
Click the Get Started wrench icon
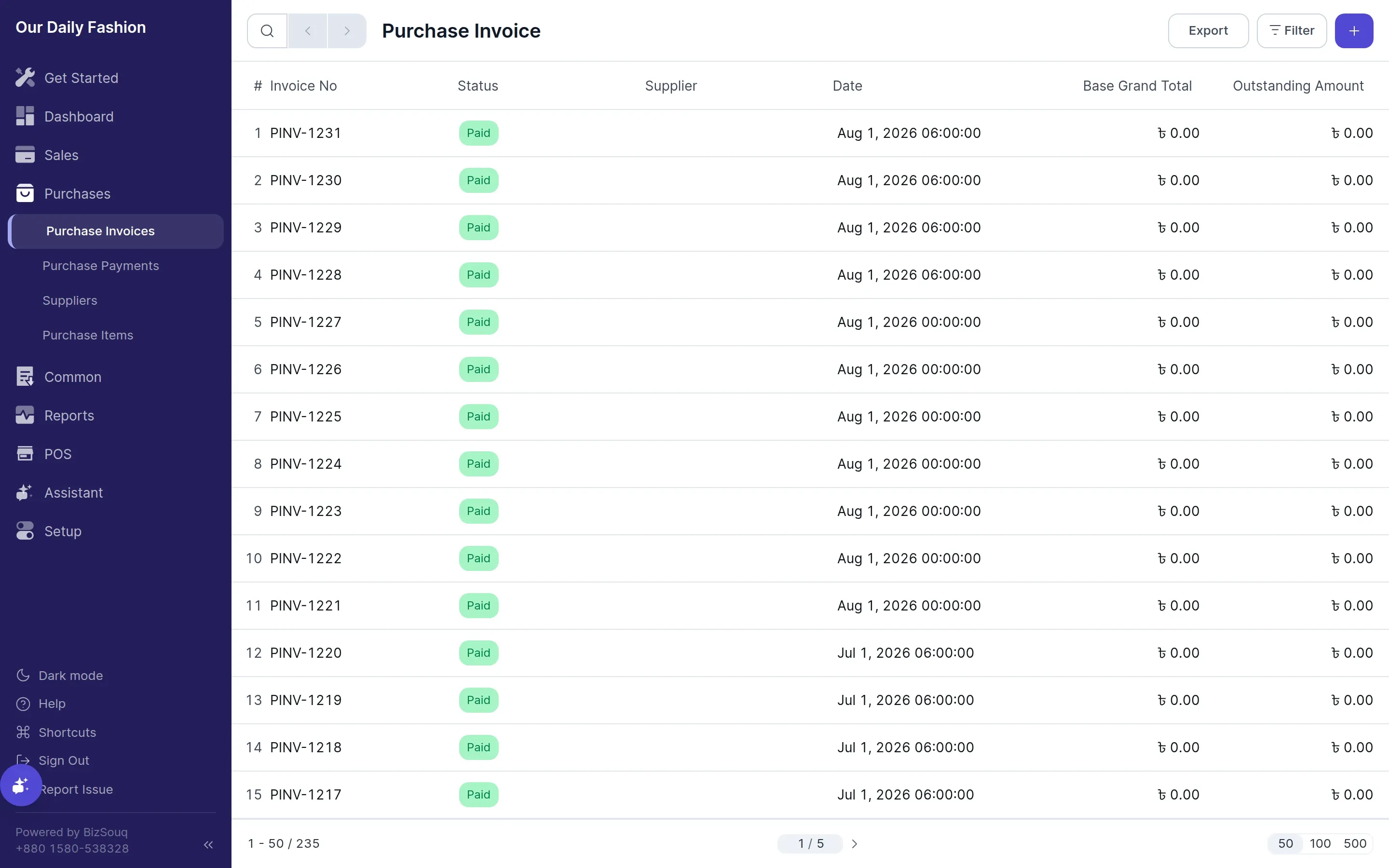(x=25, y=78)
